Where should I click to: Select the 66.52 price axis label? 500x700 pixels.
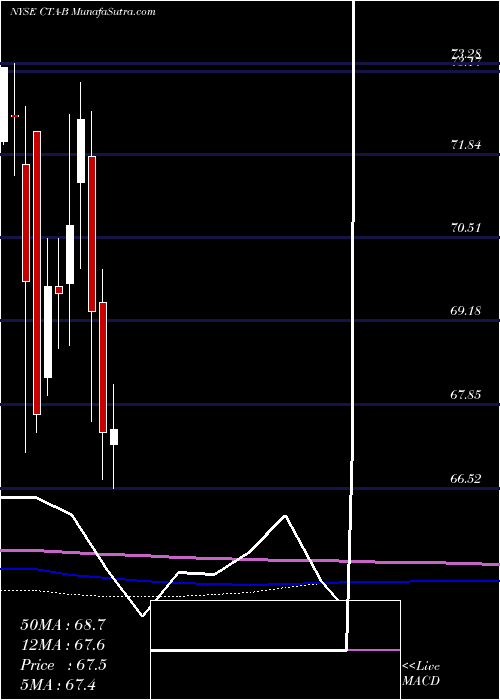(466, 479)
